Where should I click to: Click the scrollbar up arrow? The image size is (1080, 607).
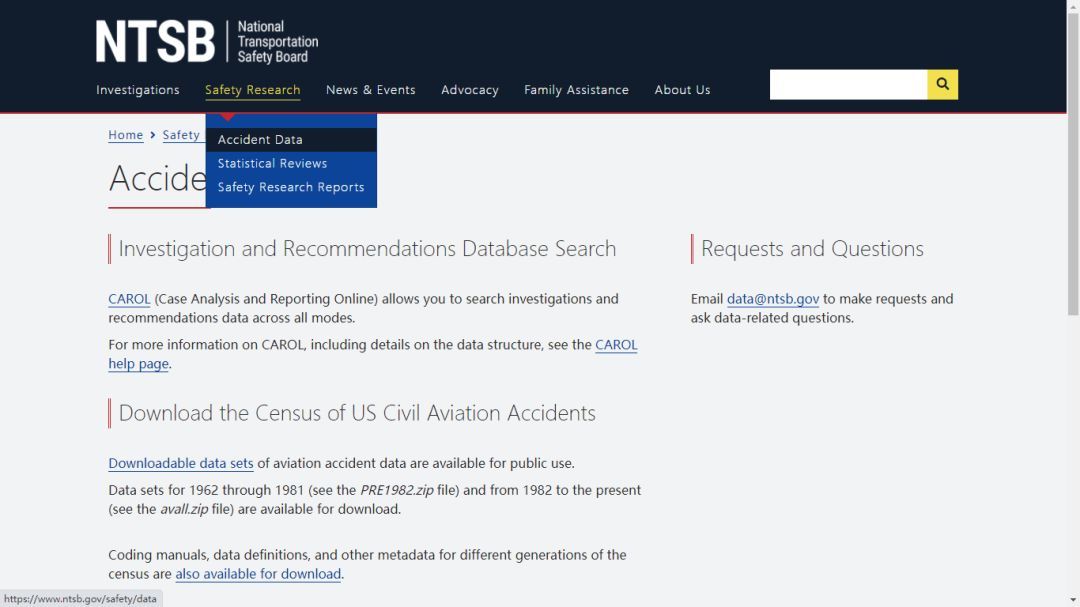[x=1073, y=7]
